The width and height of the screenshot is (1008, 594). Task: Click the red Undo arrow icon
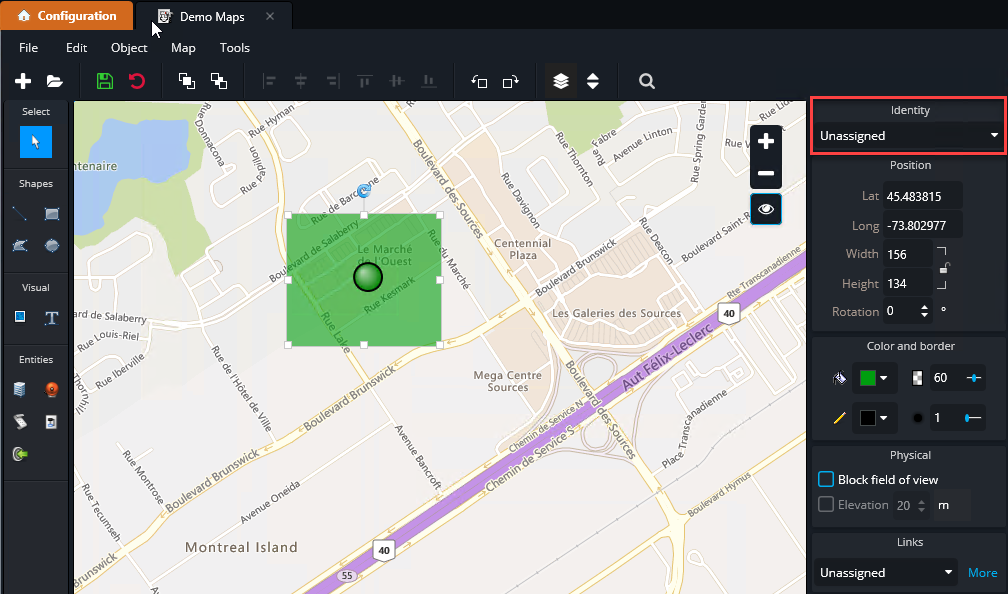pyautogui.click(x=137, y=81)
